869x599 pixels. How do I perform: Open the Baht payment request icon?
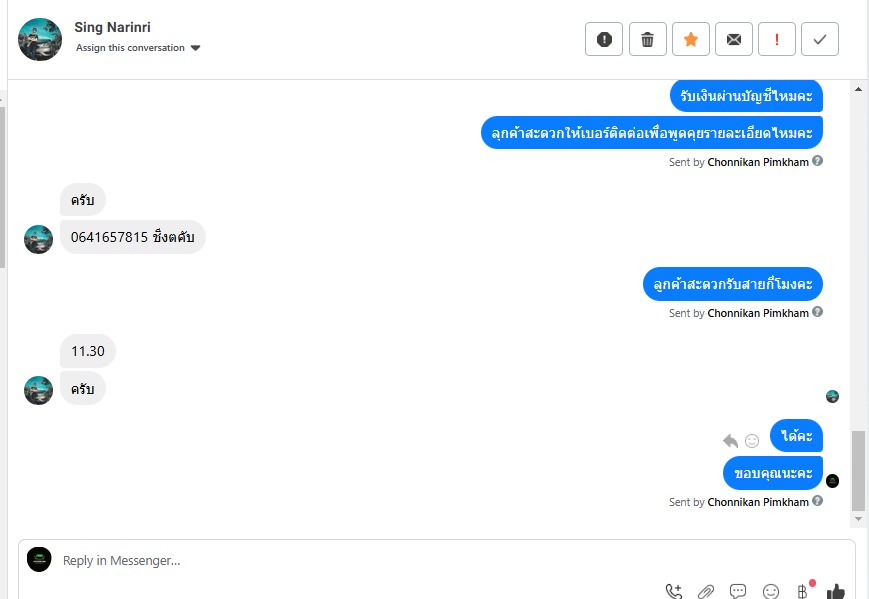(802, 592)
